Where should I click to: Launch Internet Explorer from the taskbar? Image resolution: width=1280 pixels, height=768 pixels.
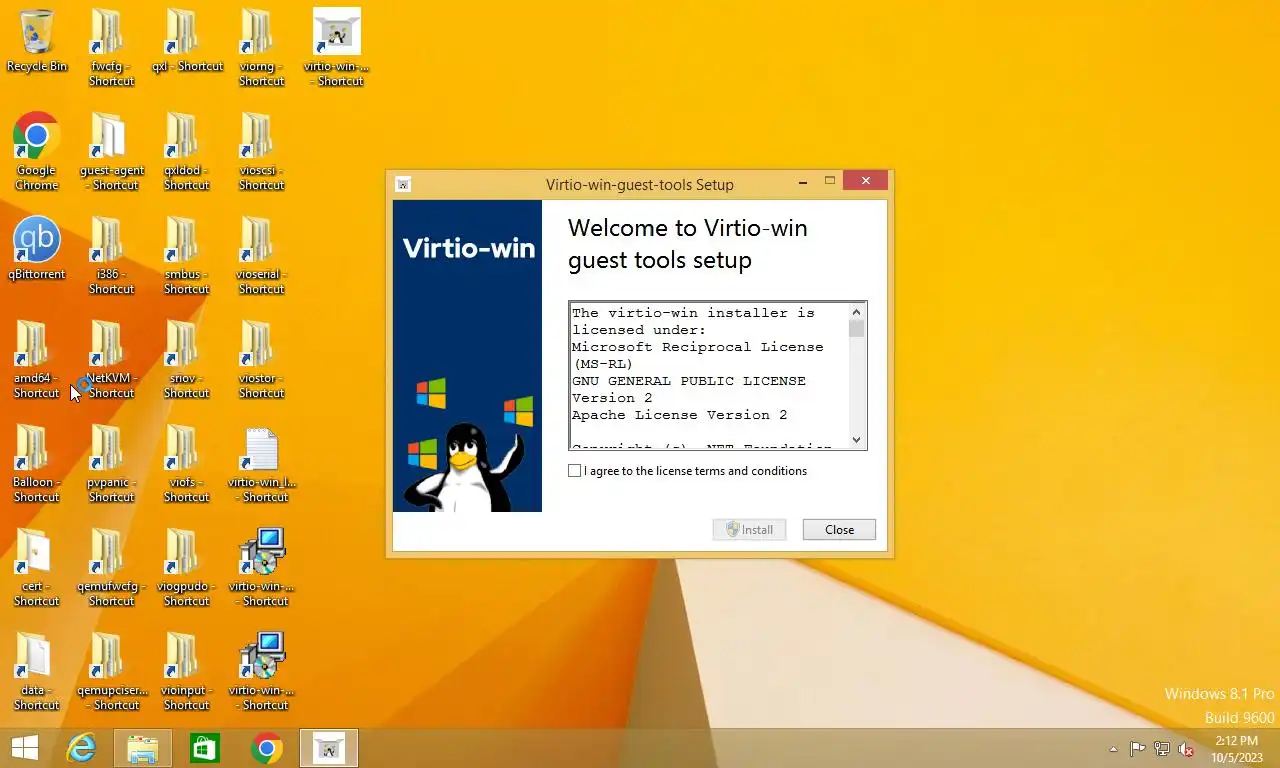click(x=81, y=748)
